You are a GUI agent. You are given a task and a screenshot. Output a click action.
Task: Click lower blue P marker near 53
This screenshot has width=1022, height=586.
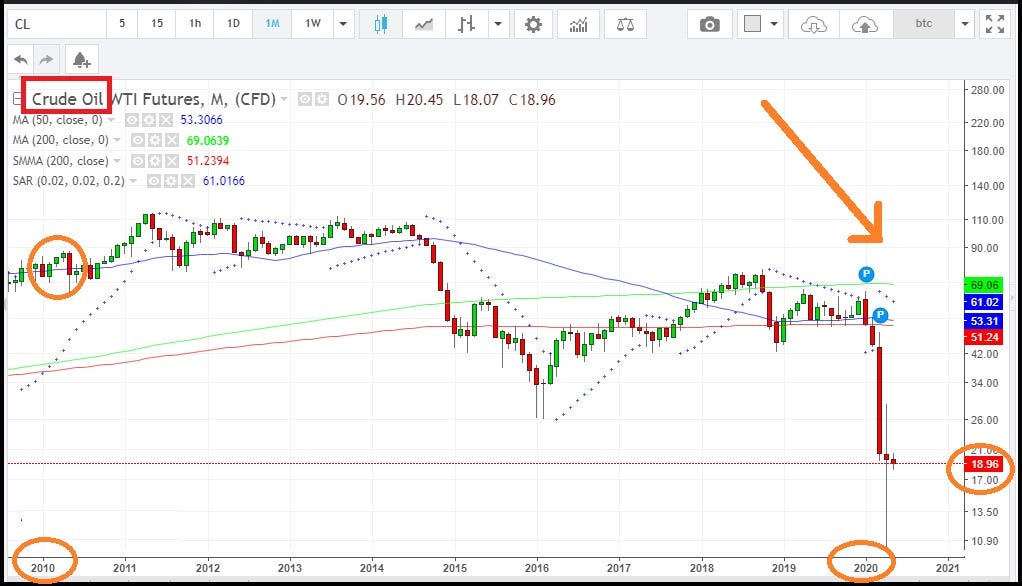880,315
